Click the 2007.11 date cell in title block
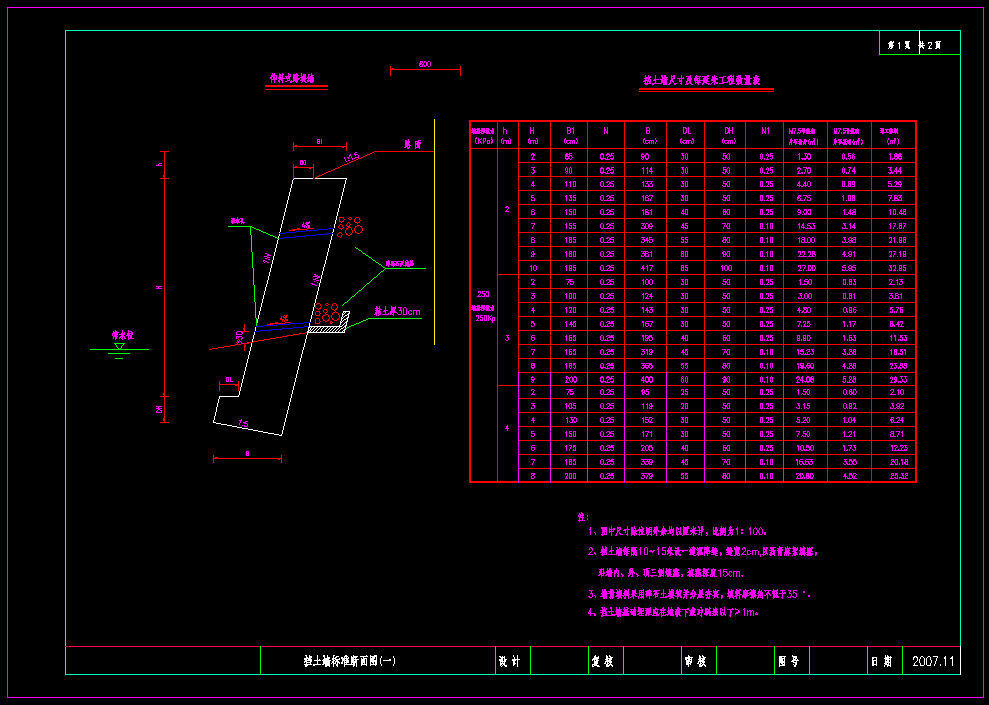The image size is (989, 705). 934,661
